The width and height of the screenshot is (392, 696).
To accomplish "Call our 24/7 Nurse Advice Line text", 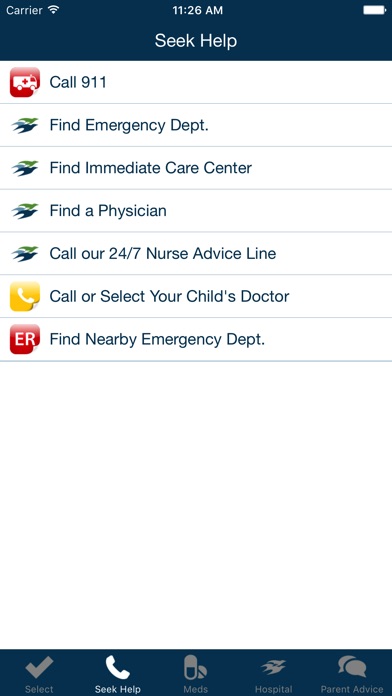I will (162, 253).
